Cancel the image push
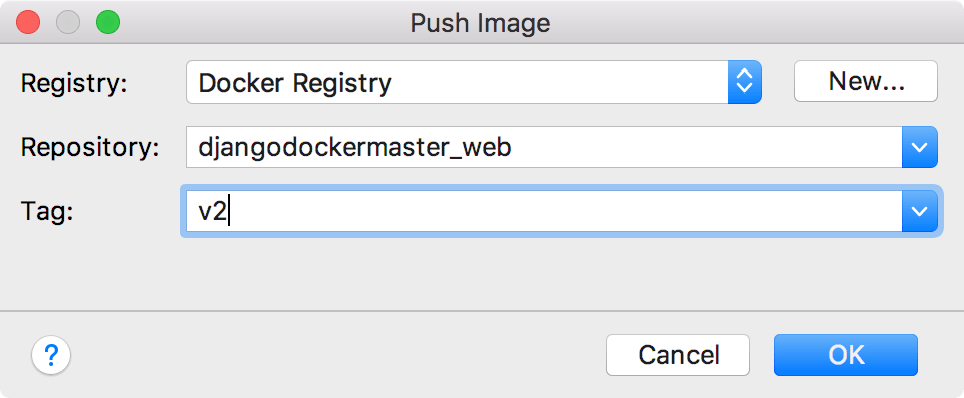This screenshot has width=964, height=398. [x=678, y=355]
